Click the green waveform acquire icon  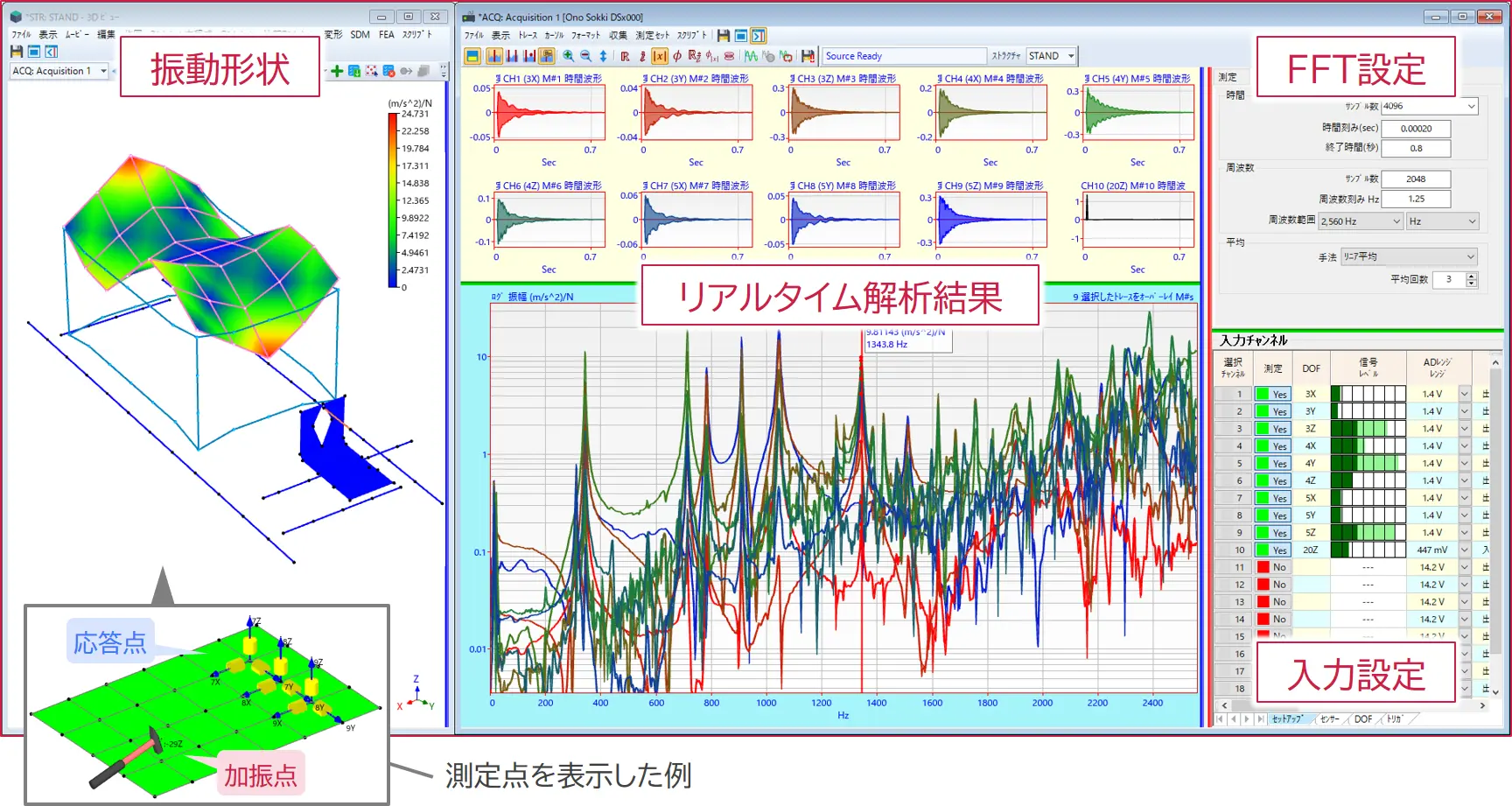pos(751,56)
